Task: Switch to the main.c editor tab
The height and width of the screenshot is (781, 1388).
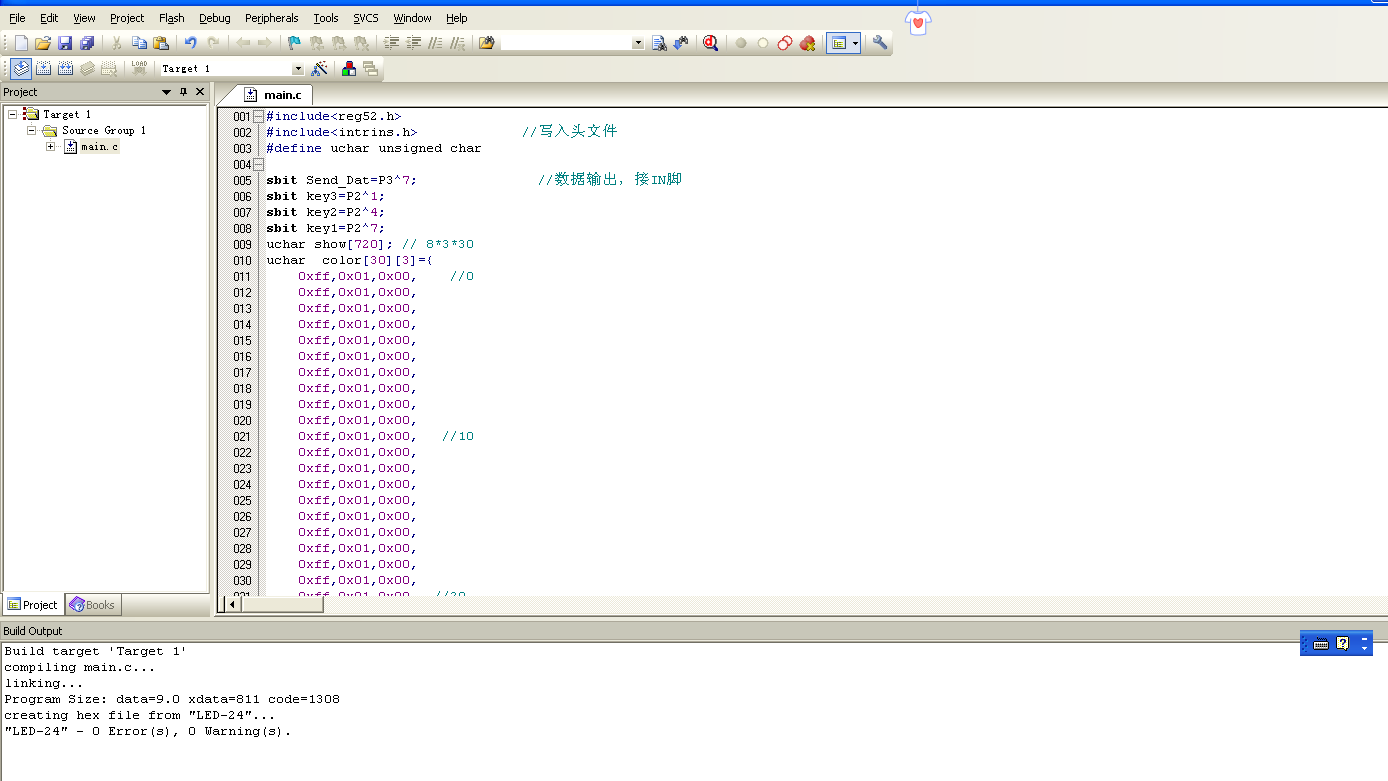Action: [x=273, y=95]
